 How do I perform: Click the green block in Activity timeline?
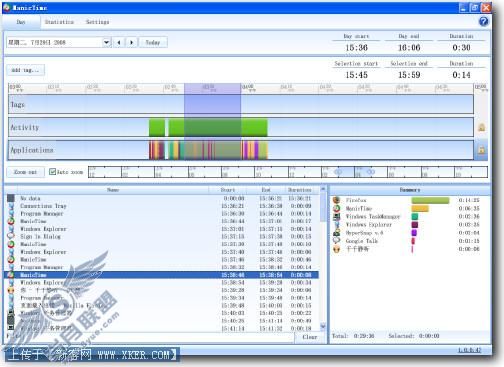coord(218,127)
